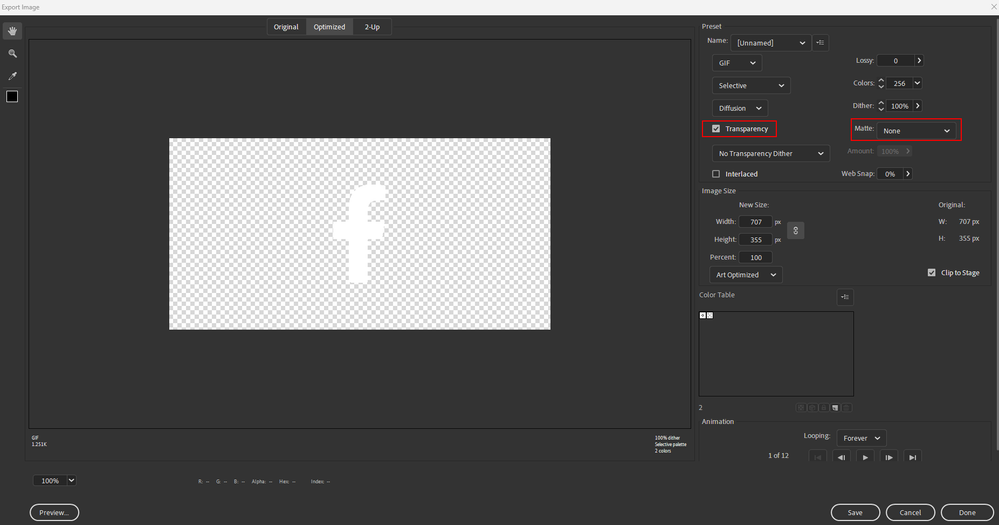Click the Preview... button
Image resolution: width=999 pixels, height=525 pixels.
coord(54,512)
